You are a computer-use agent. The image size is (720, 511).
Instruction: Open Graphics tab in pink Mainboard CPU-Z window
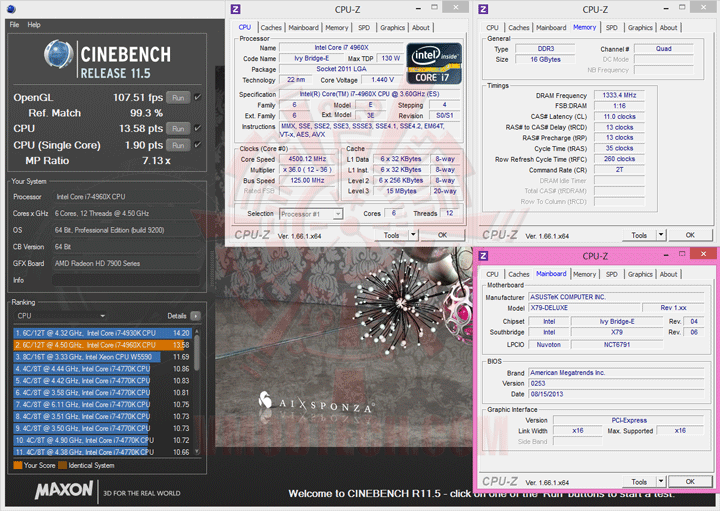coord(640,274)
